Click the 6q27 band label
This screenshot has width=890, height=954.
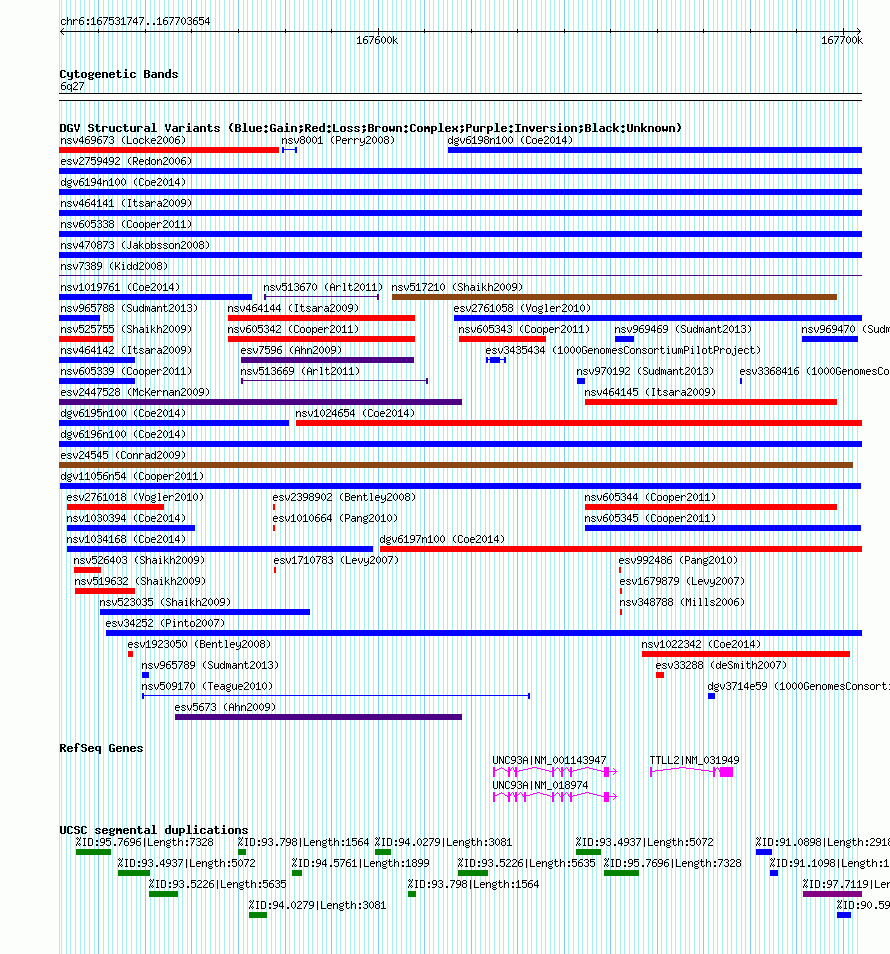pyautogui.click(x=72, y=86)
